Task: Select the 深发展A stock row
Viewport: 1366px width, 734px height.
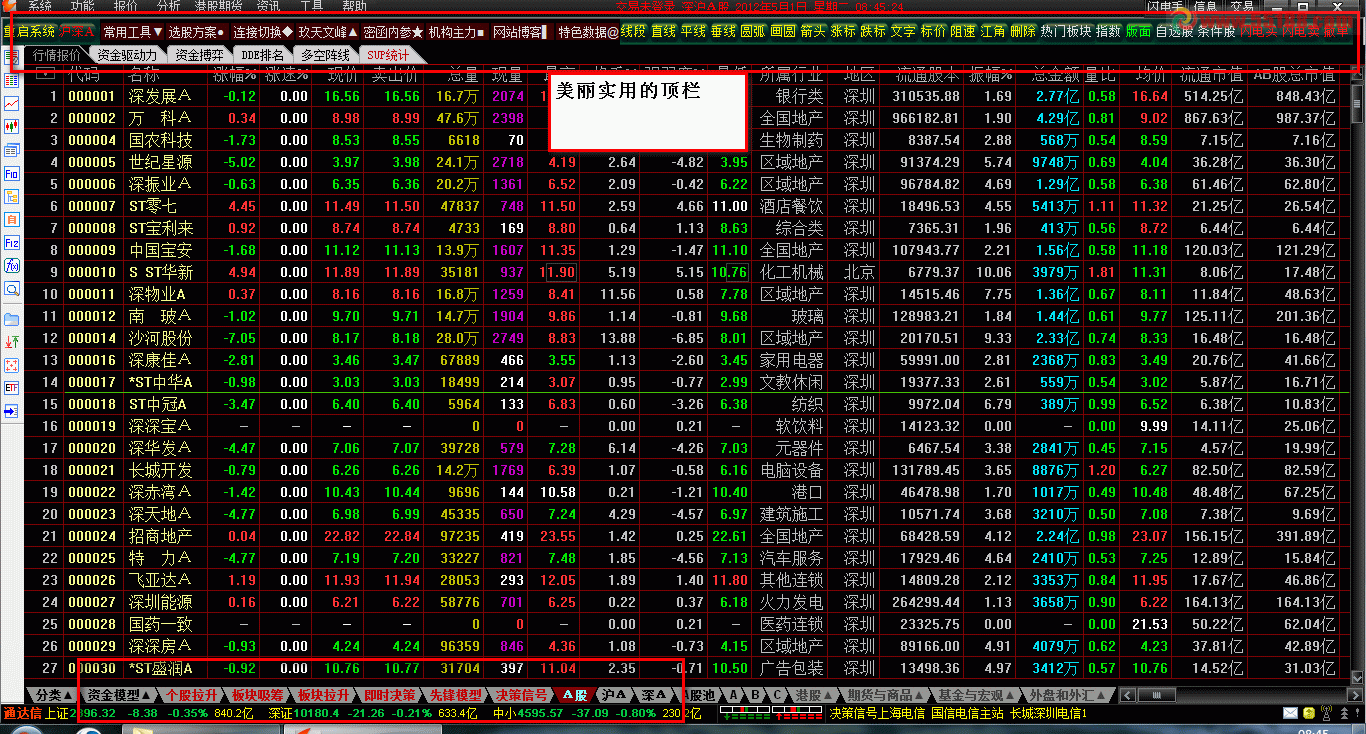Action: (x=686, y=96)
